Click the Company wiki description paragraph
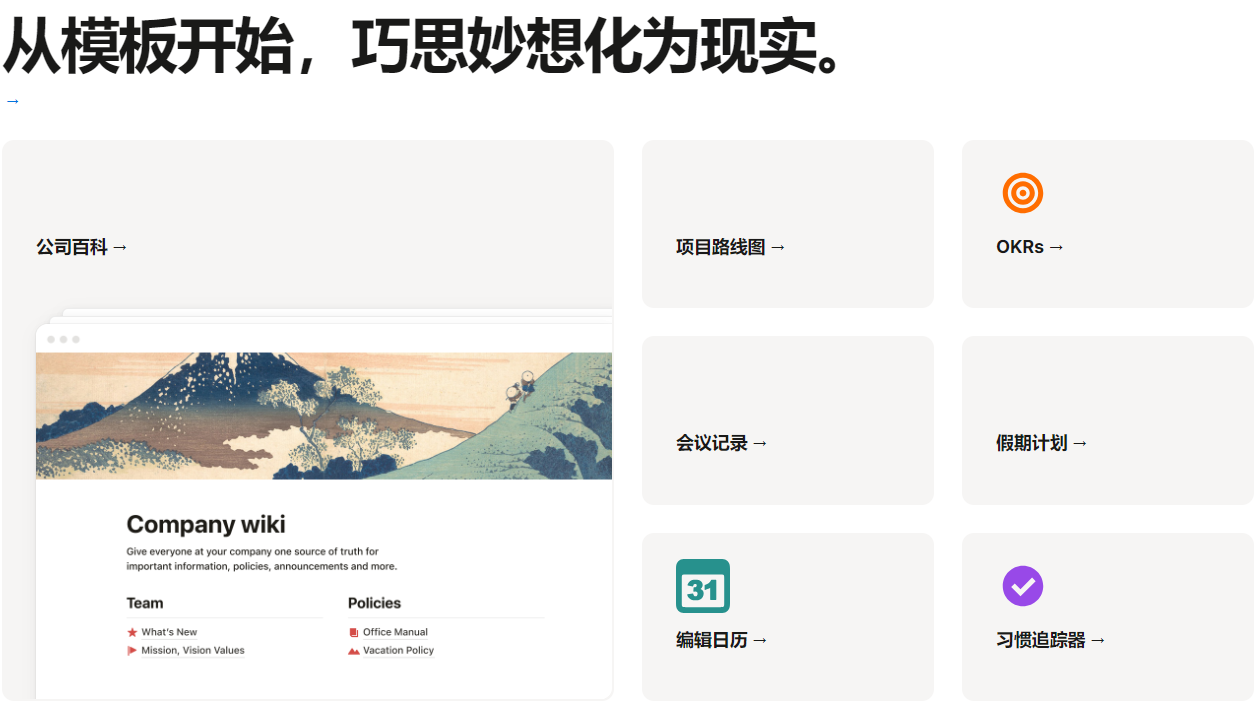 (262, 559)
